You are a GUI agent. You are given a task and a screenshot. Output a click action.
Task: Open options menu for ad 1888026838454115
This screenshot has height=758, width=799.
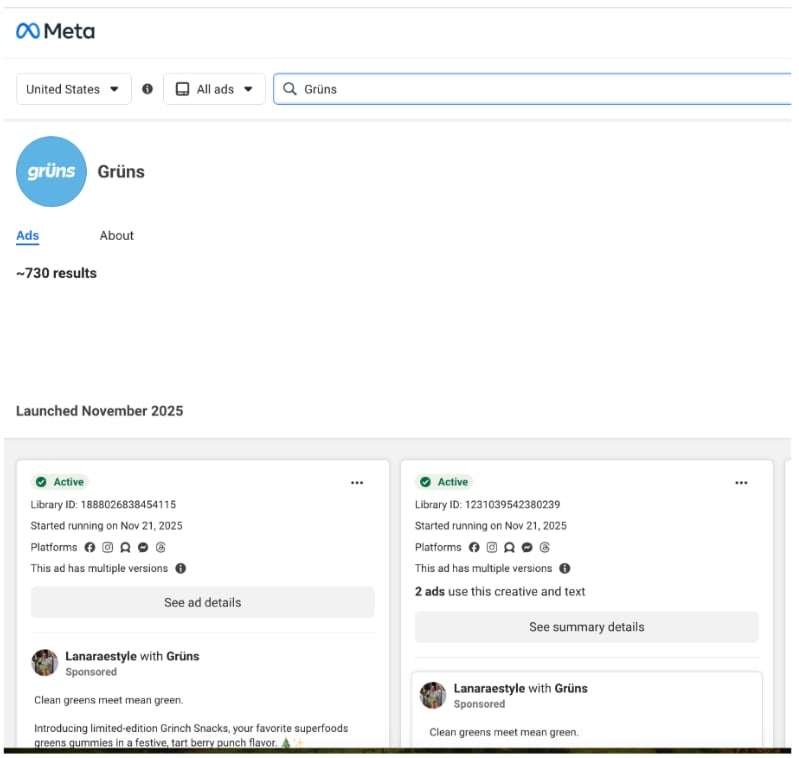tap(357, 482)
